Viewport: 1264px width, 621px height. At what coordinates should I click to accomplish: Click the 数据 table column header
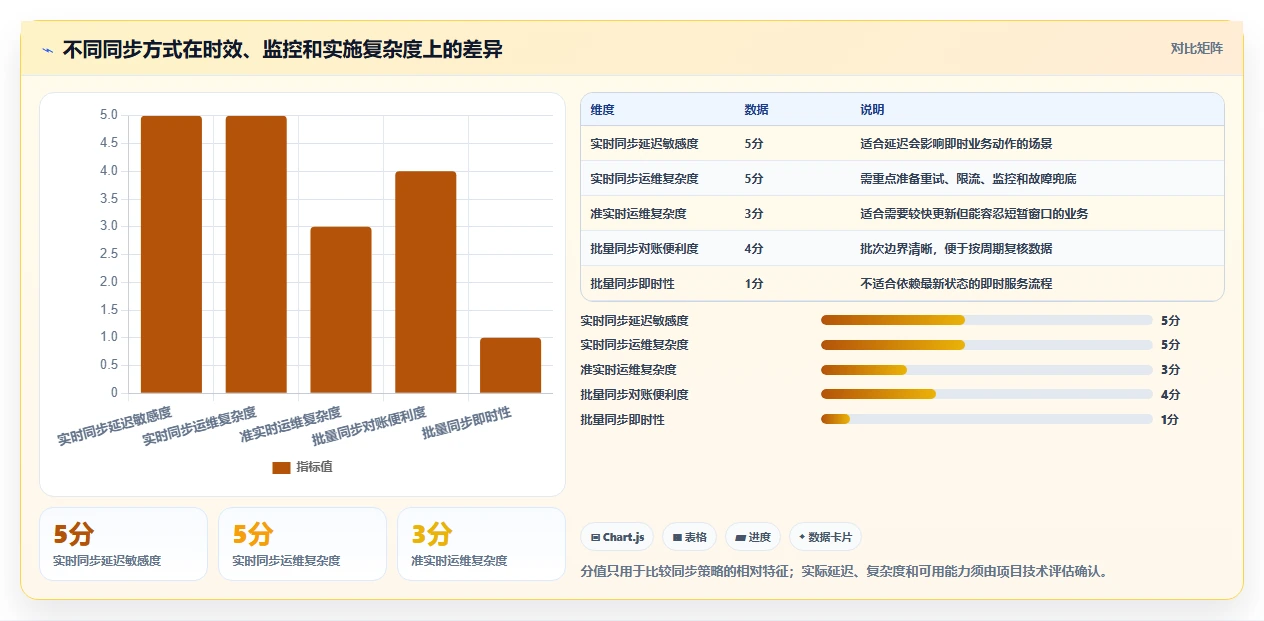(757, 109)
